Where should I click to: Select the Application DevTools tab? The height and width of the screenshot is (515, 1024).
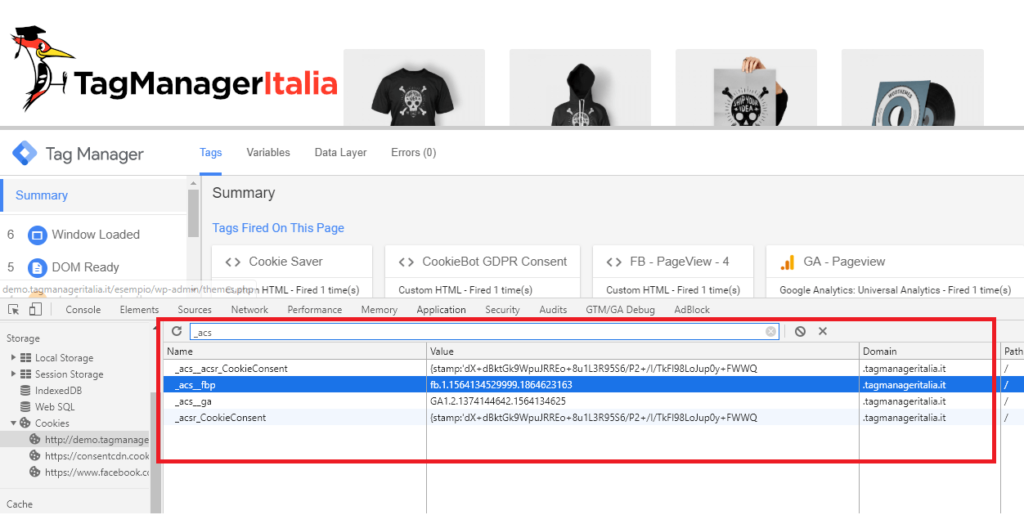[441, 309]
